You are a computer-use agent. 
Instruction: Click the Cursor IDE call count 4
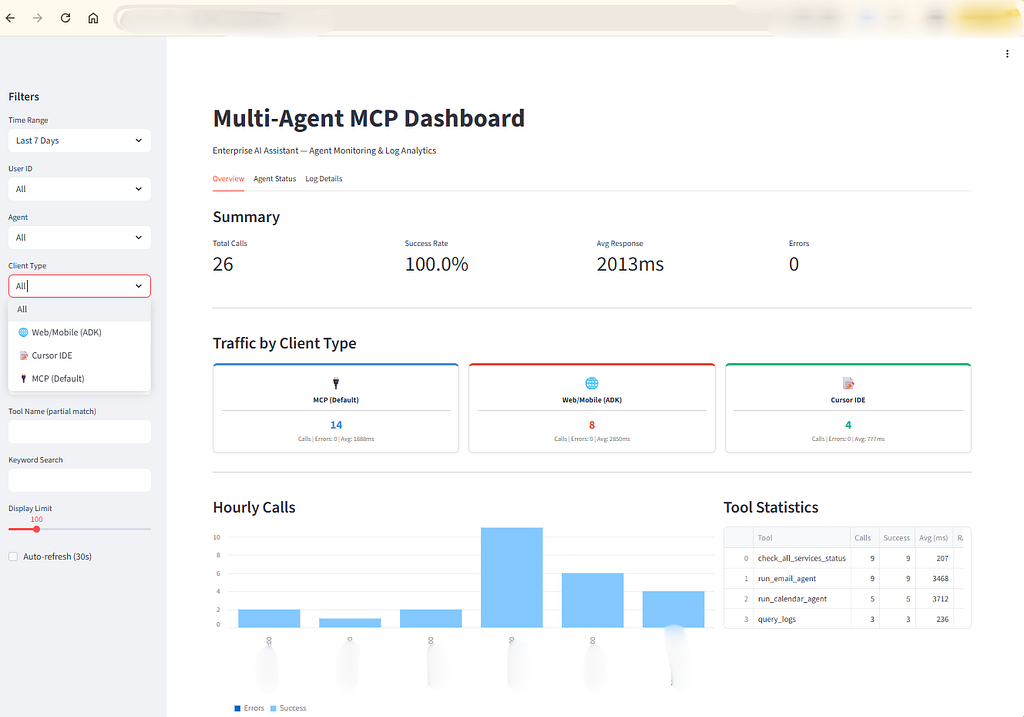848,425
